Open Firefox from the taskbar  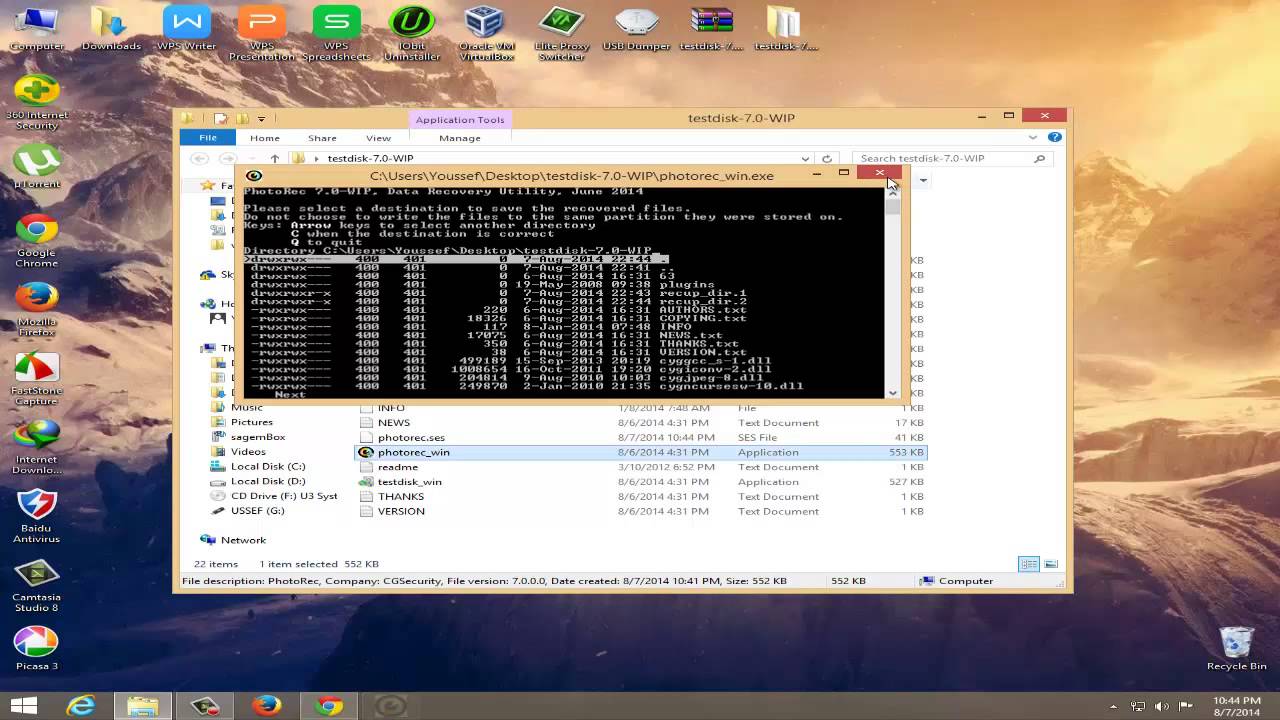tap(266, 706)
